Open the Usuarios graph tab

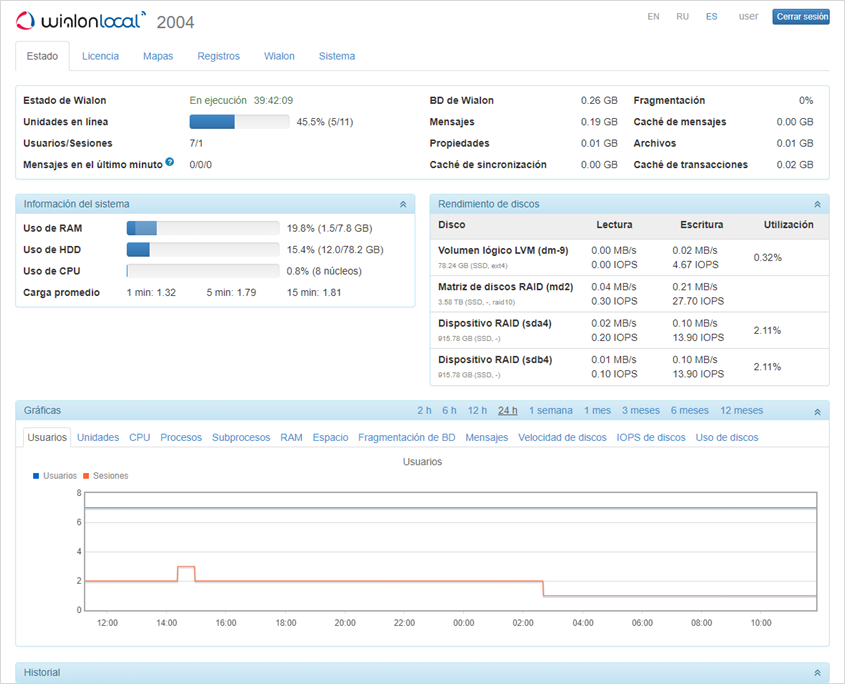[x=47, y=438]
